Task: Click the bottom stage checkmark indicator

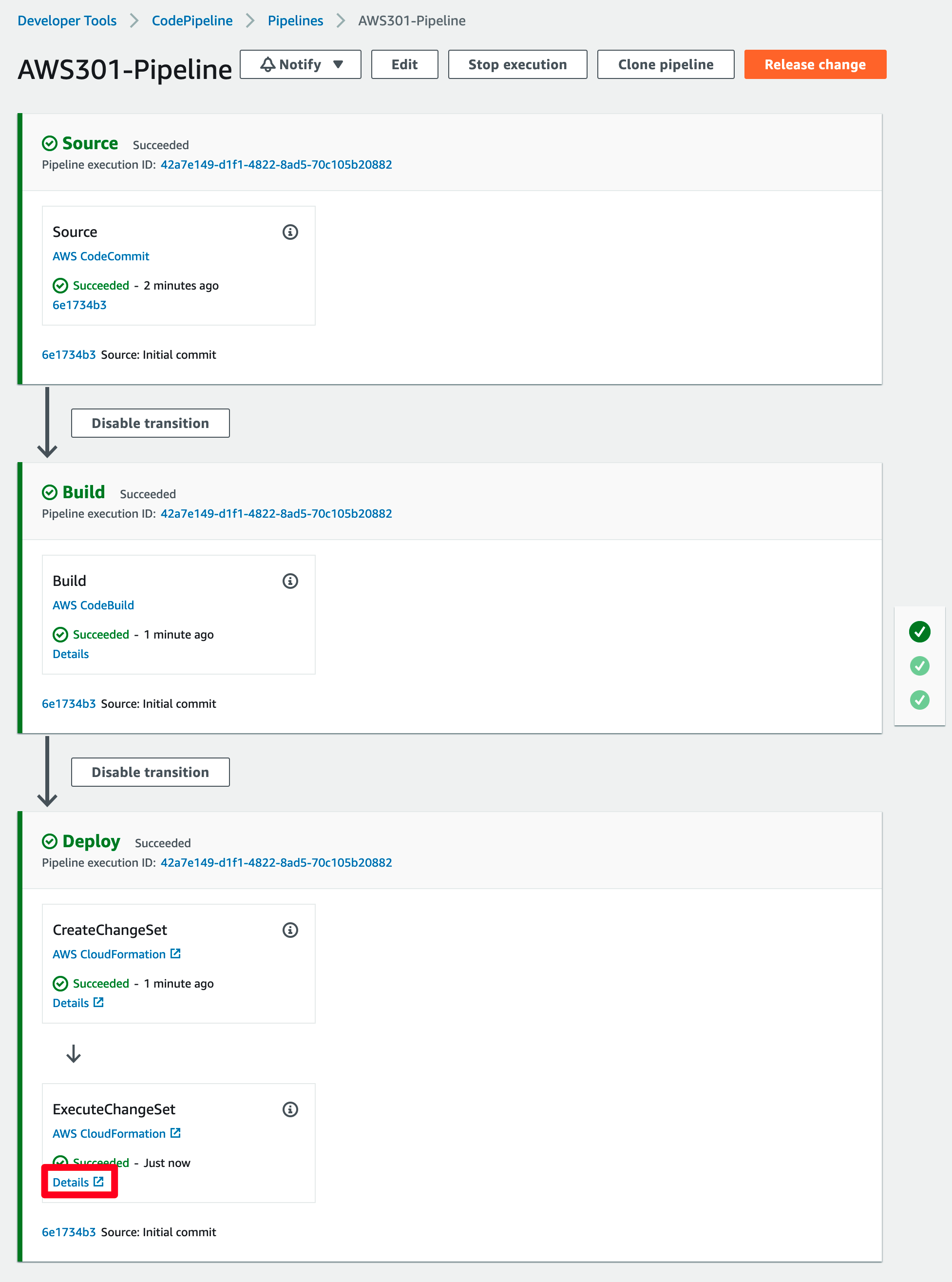Action: (x=919, y=700)
